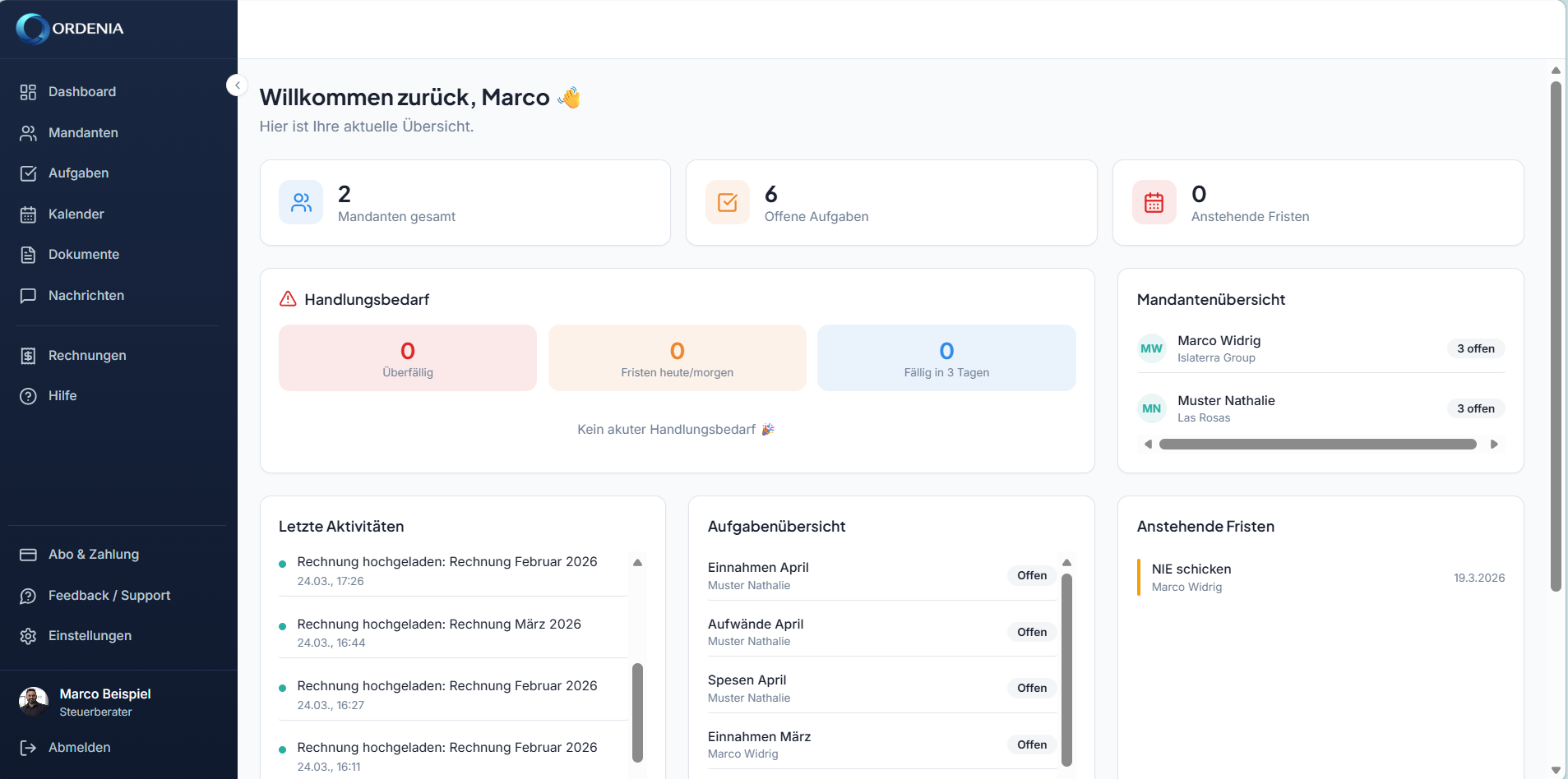The image size is (1568, 779).
Task: Click the Überfällig red tile
Action: pos(408,357)
